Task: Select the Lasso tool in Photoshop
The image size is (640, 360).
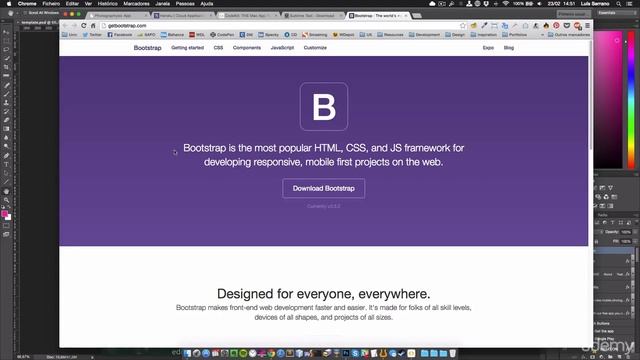Action: [6, 49]
